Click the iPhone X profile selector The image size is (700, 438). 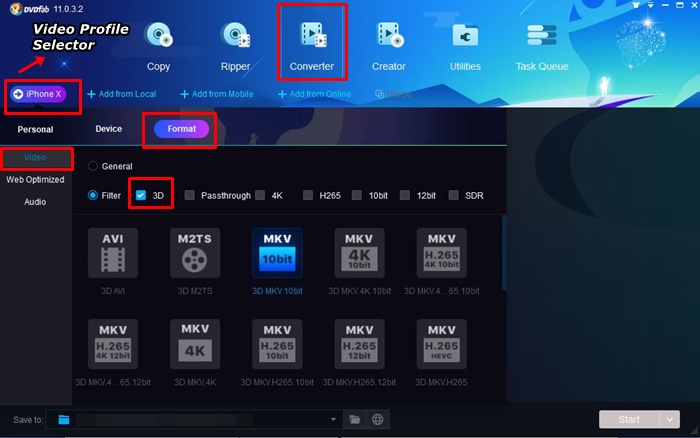click(x=38, y=94)
